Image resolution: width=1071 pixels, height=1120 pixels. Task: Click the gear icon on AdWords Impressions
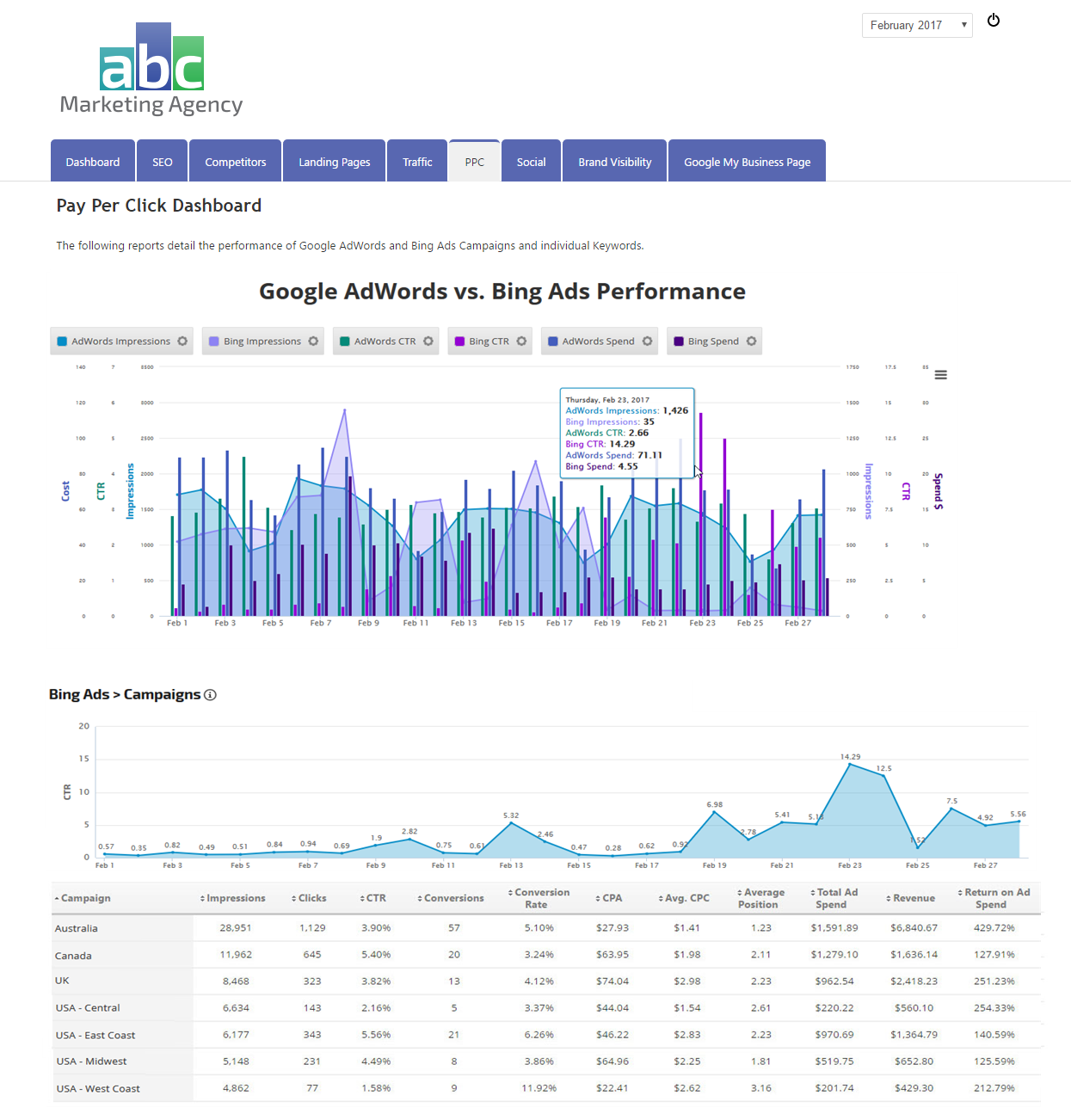click(182, 342)
